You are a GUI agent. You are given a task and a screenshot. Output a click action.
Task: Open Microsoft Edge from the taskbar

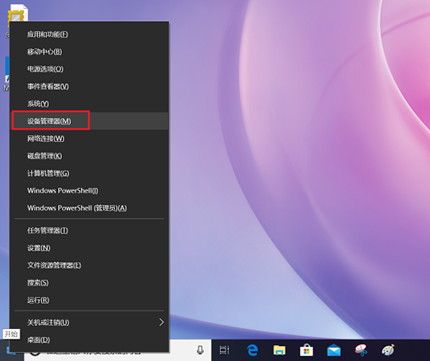click(x=252, y=350)
